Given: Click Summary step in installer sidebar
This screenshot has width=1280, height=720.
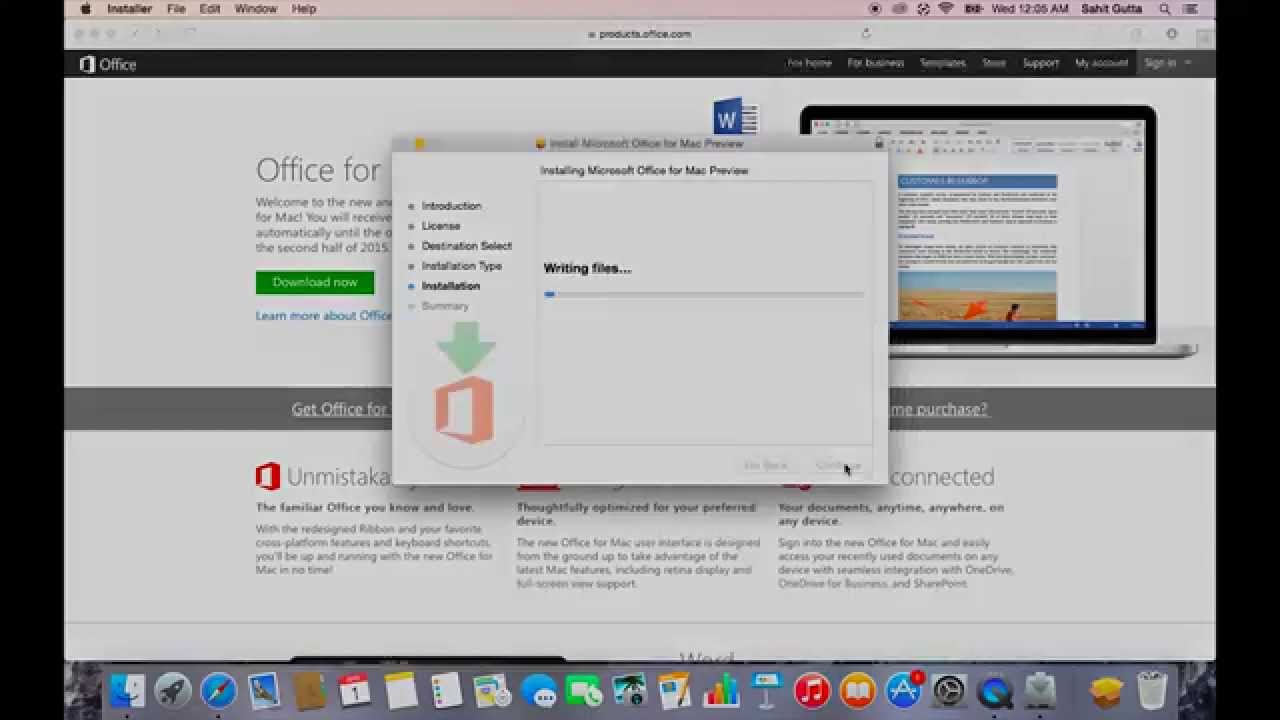Looking at the screenshot, I should tap(445, 306).
